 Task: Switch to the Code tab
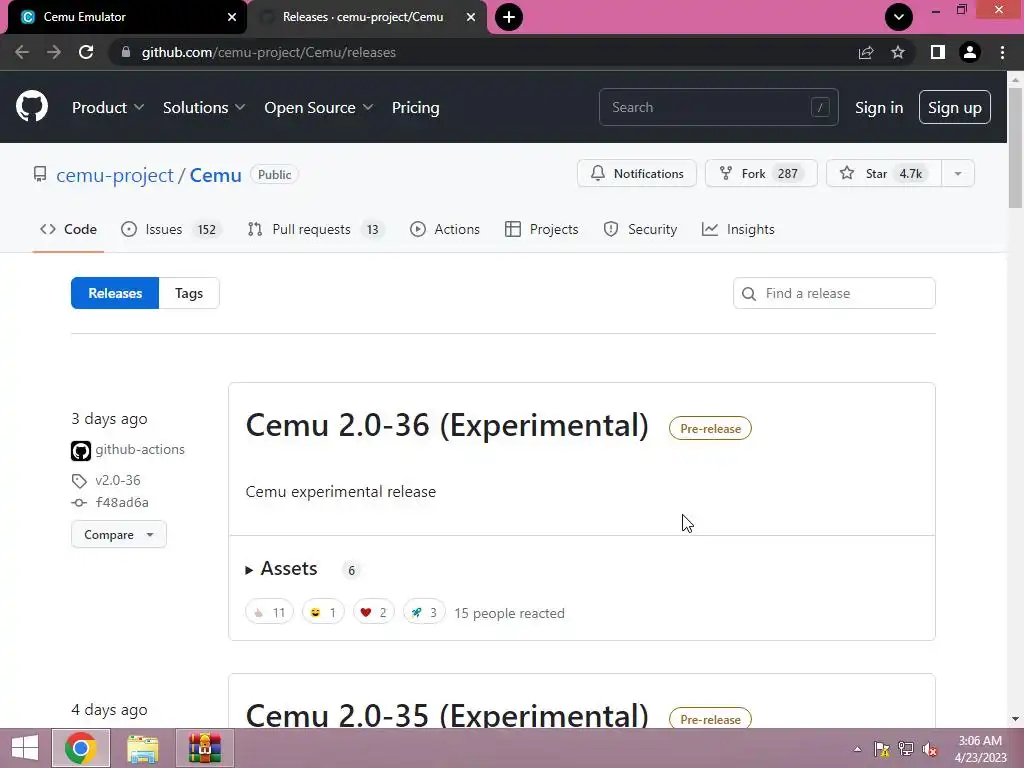(x=69, y=229)
